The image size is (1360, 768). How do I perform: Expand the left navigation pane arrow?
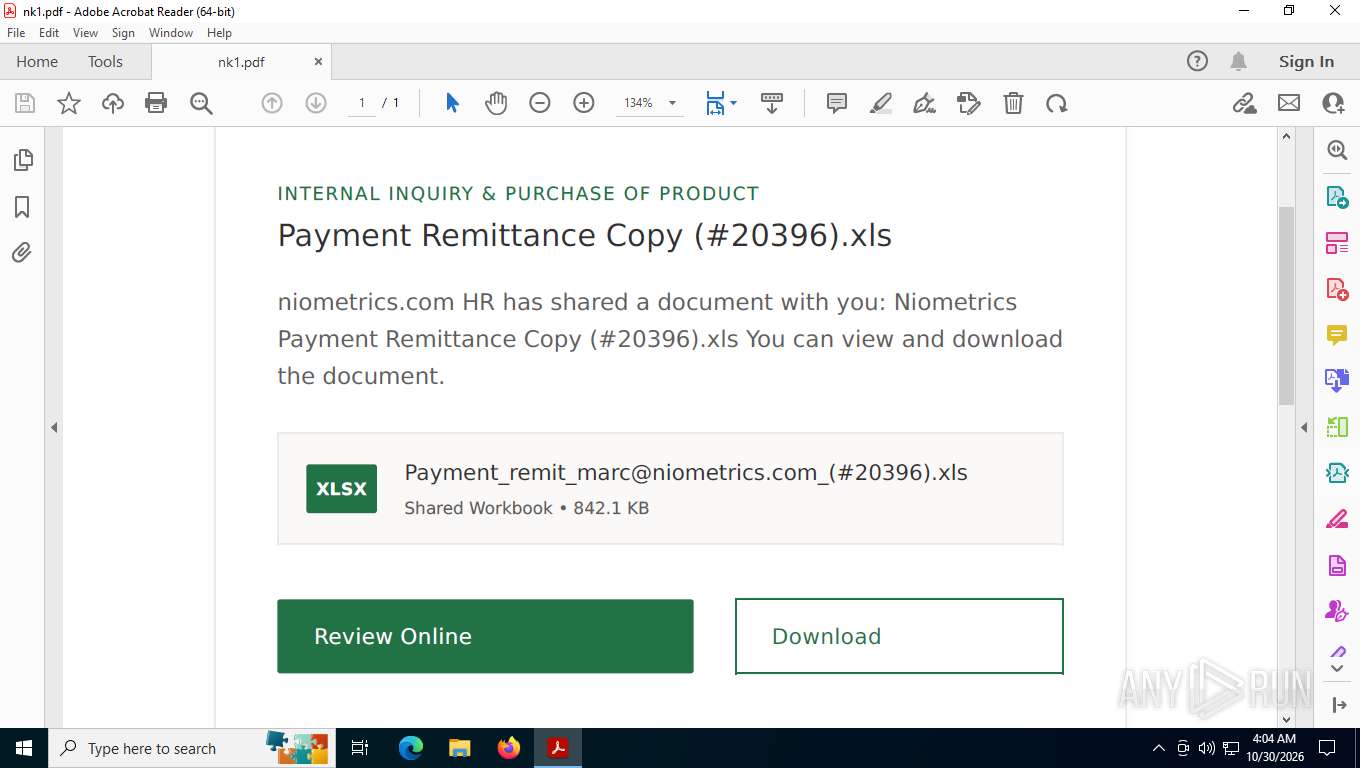tap(54, 427)
